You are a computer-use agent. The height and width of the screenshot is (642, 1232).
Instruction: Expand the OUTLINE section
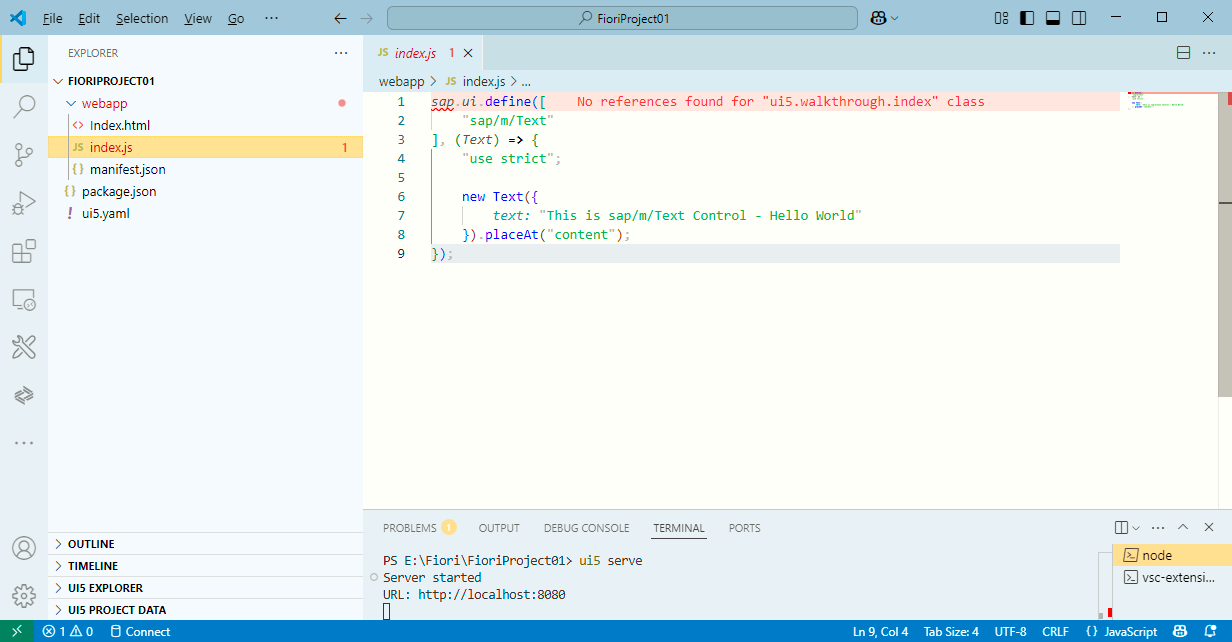click(205, 544)
